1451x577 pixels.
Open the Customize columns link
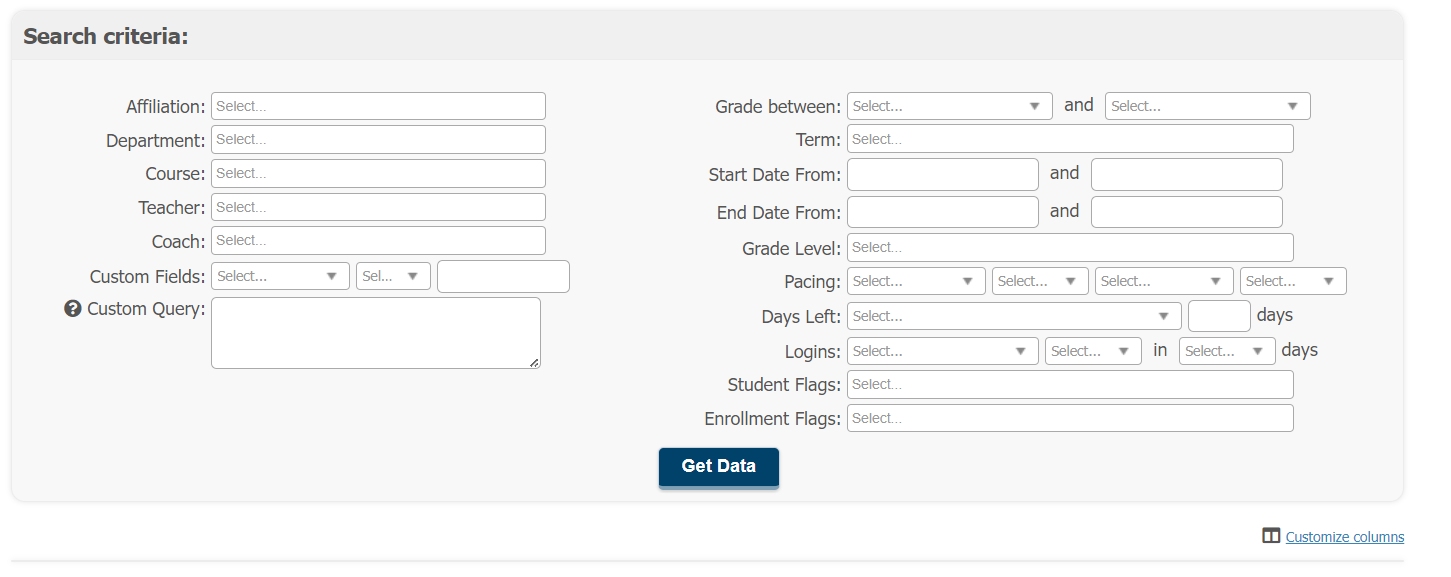[x=1344, y=537]
